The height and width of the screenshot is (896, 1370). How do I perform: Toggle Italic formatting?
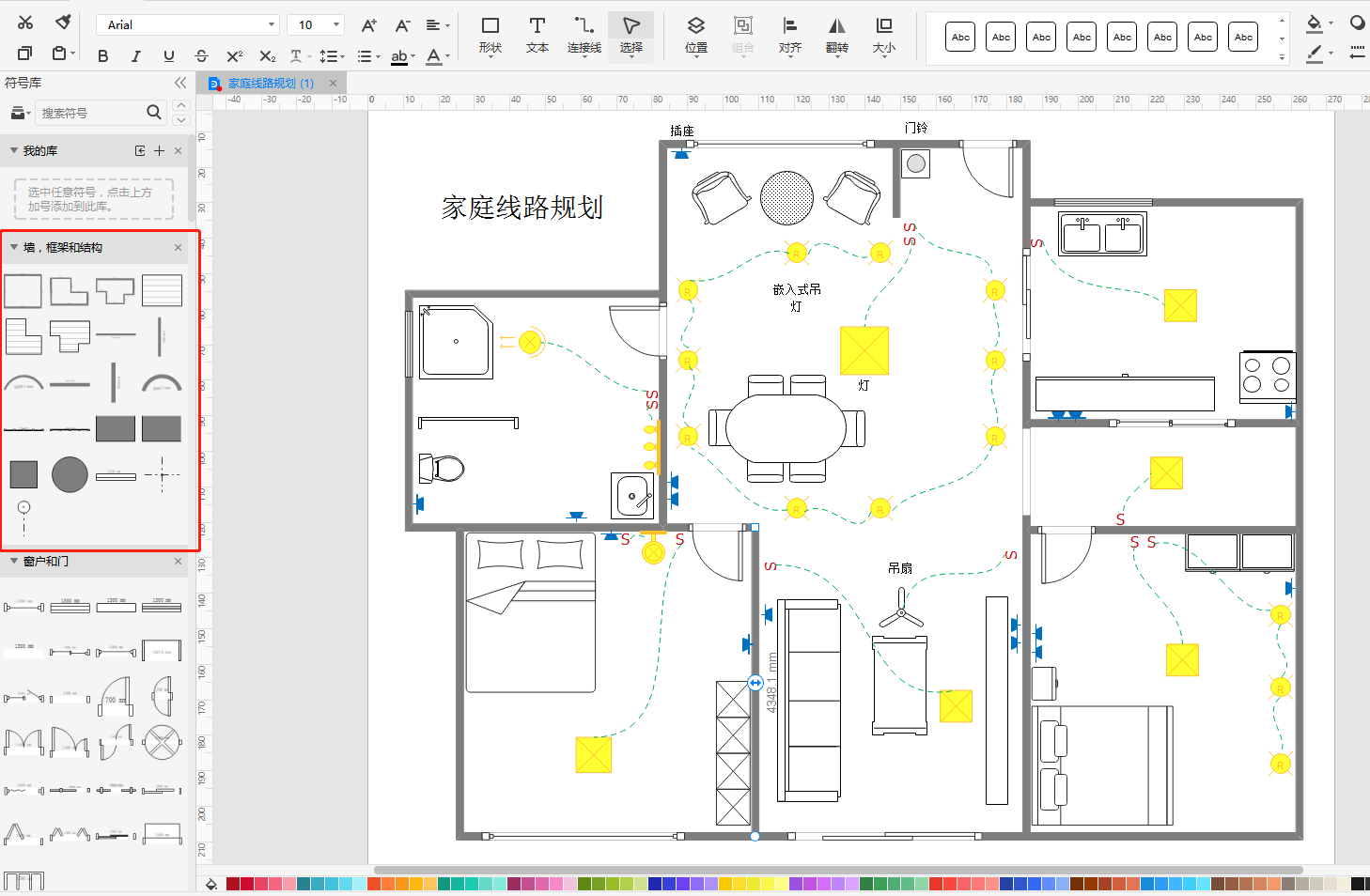click(x=136, y=56)
